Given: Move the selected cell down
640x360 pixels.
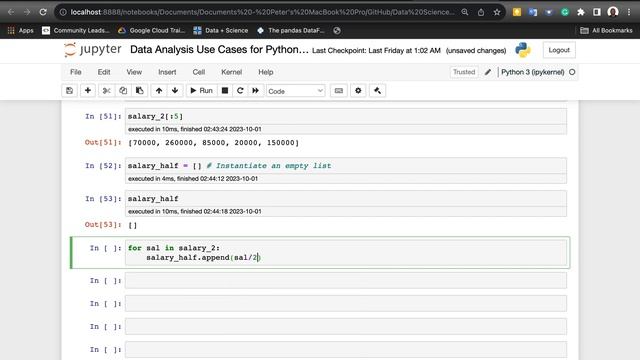Looking at the screenshot, I should click(x=175, y=91).
